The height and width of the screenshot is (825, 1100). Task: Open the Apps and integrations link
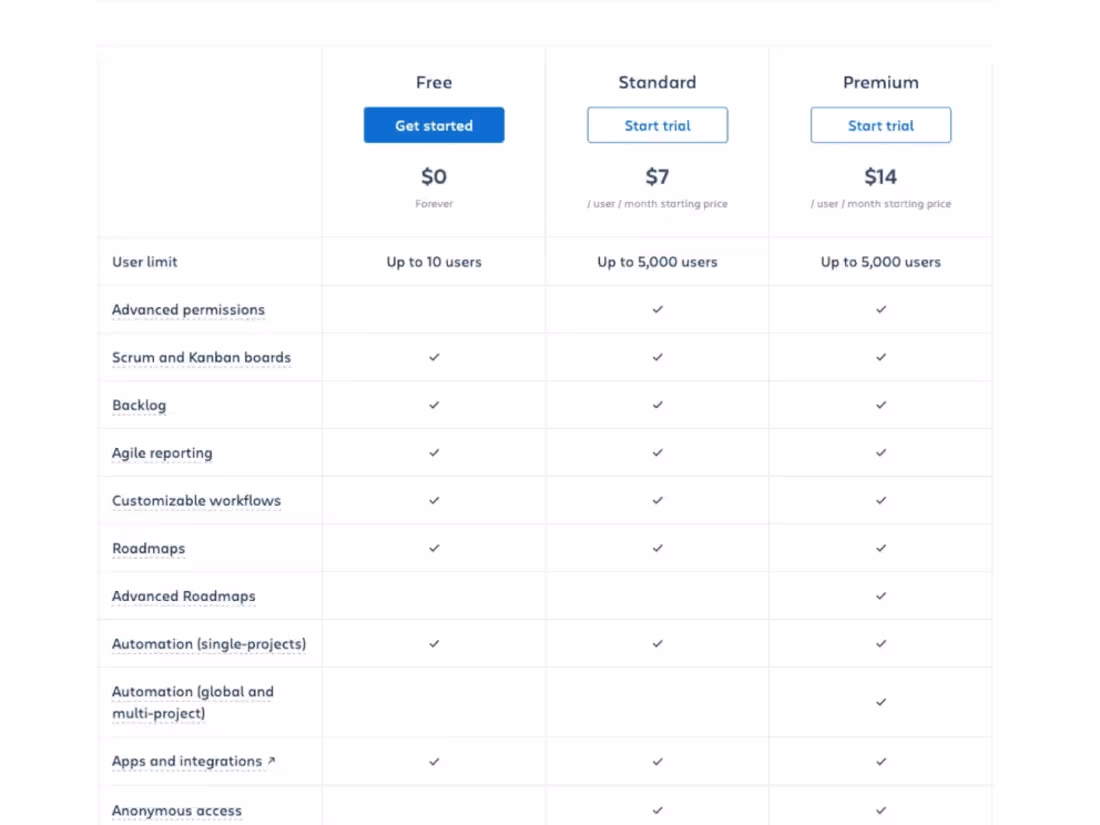coord(186,762)
